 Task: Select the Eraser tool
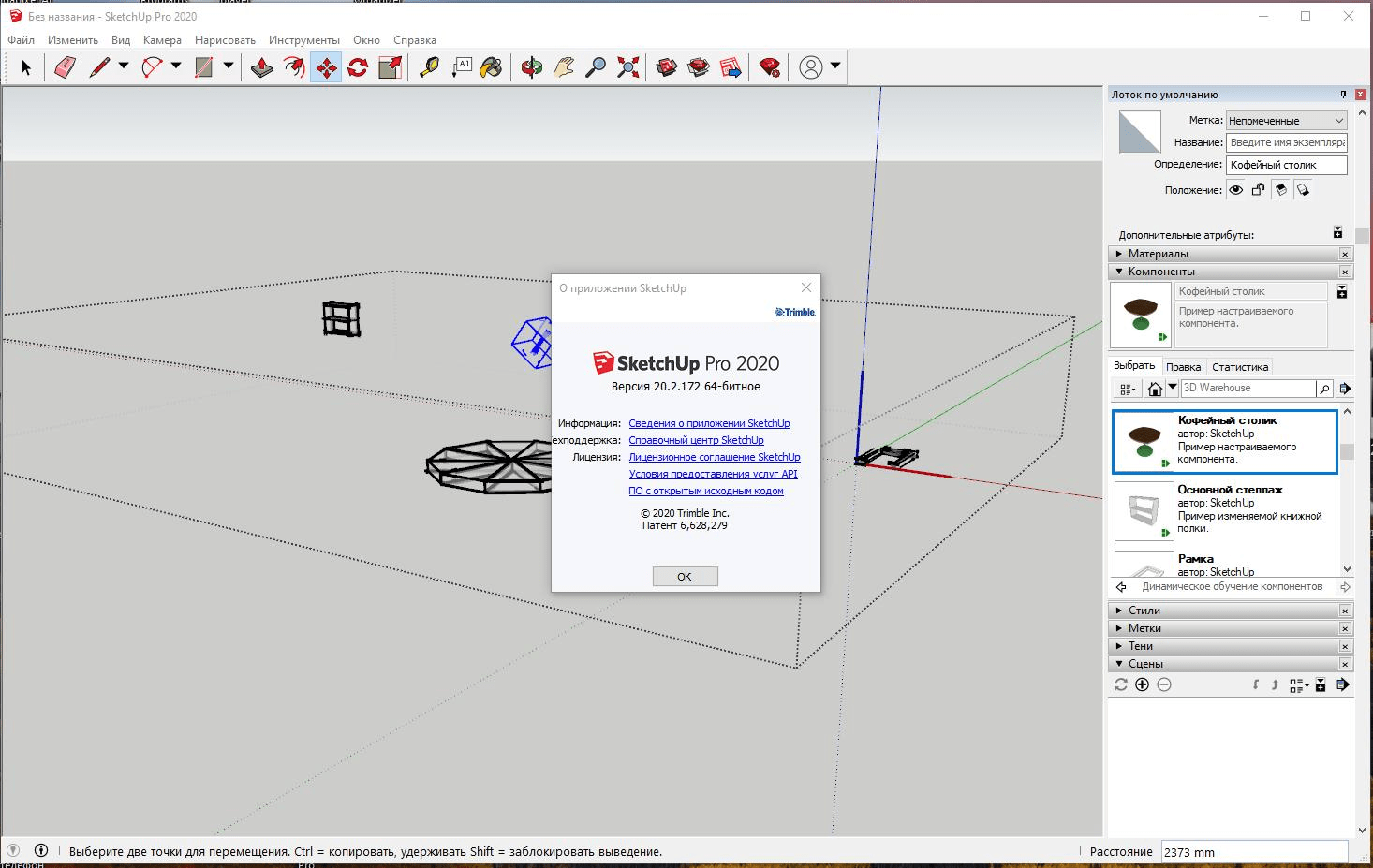65,66
